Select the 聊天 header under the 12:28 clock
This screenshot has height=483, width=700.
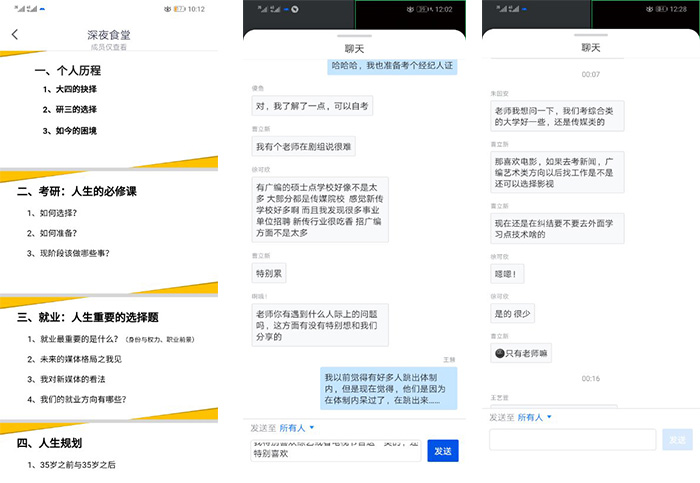tap(590, 47)
